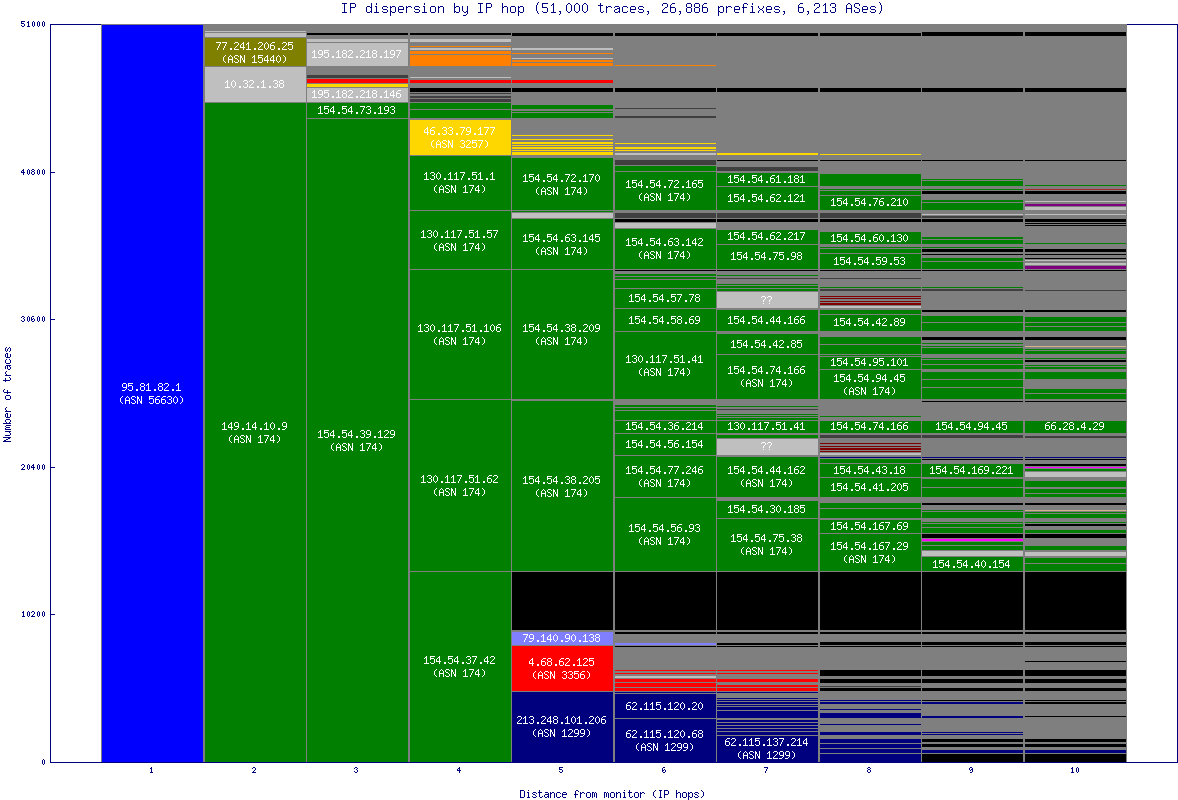Screen dimensions: 1178x800
Task: Select the navy 213.248.101.206 block
Action: click(562, 726)
